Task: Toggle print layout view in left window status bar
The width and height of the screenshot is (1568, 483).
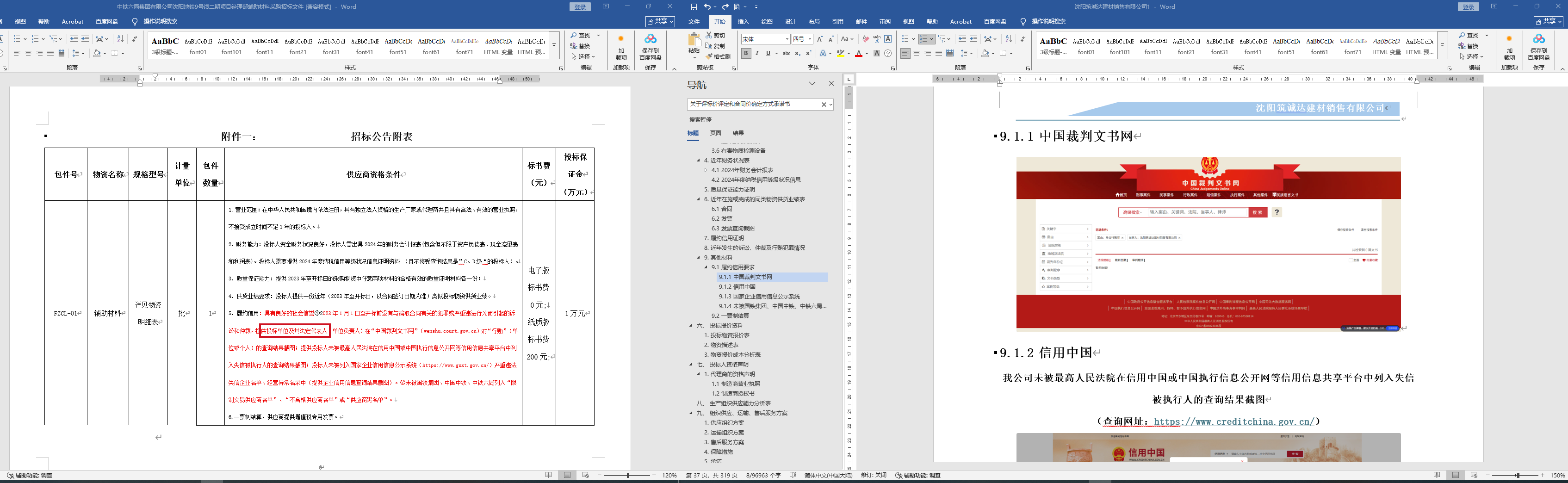Action: 567,475
